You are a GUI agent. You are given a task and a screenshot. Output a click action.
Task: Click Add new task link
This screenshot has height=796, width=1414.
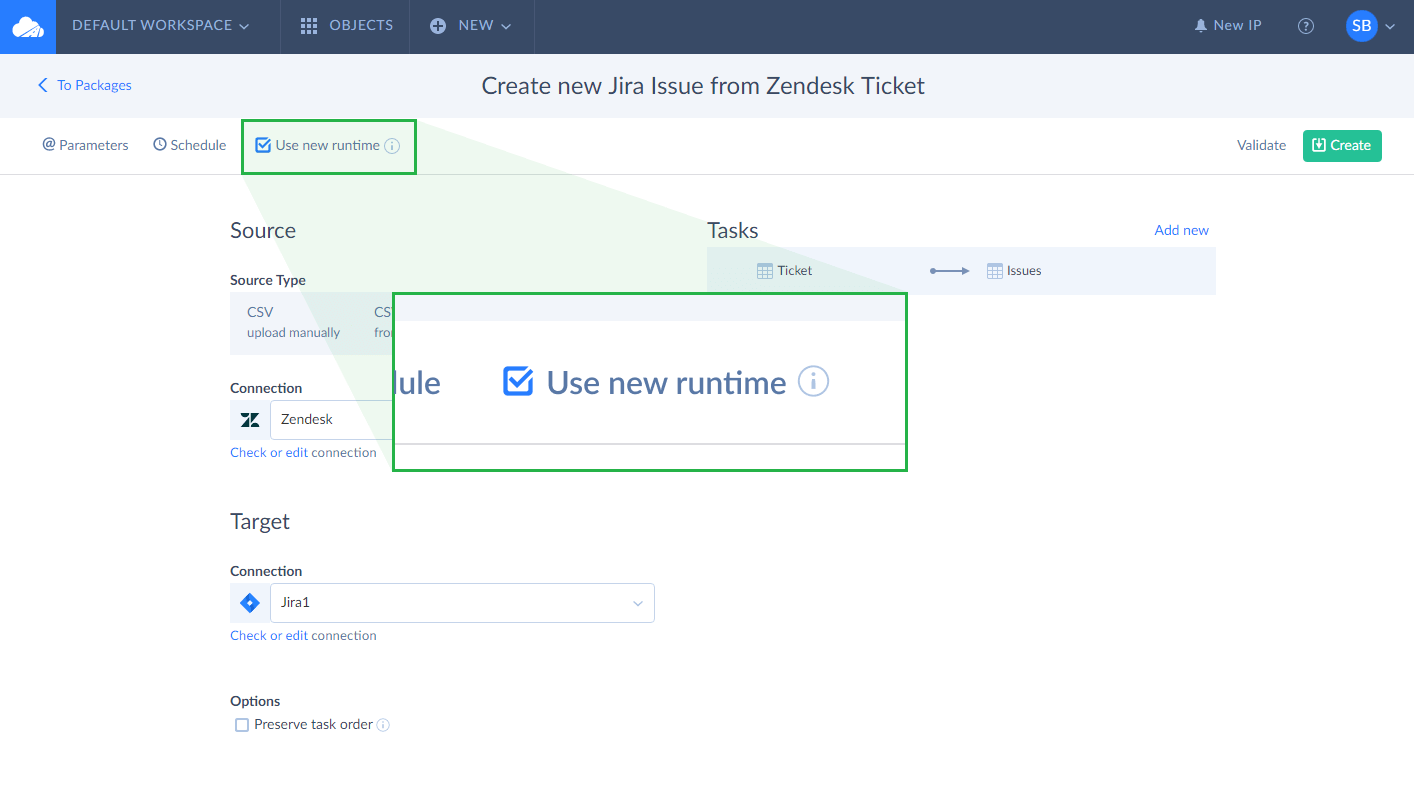(x=1181, y=230)
